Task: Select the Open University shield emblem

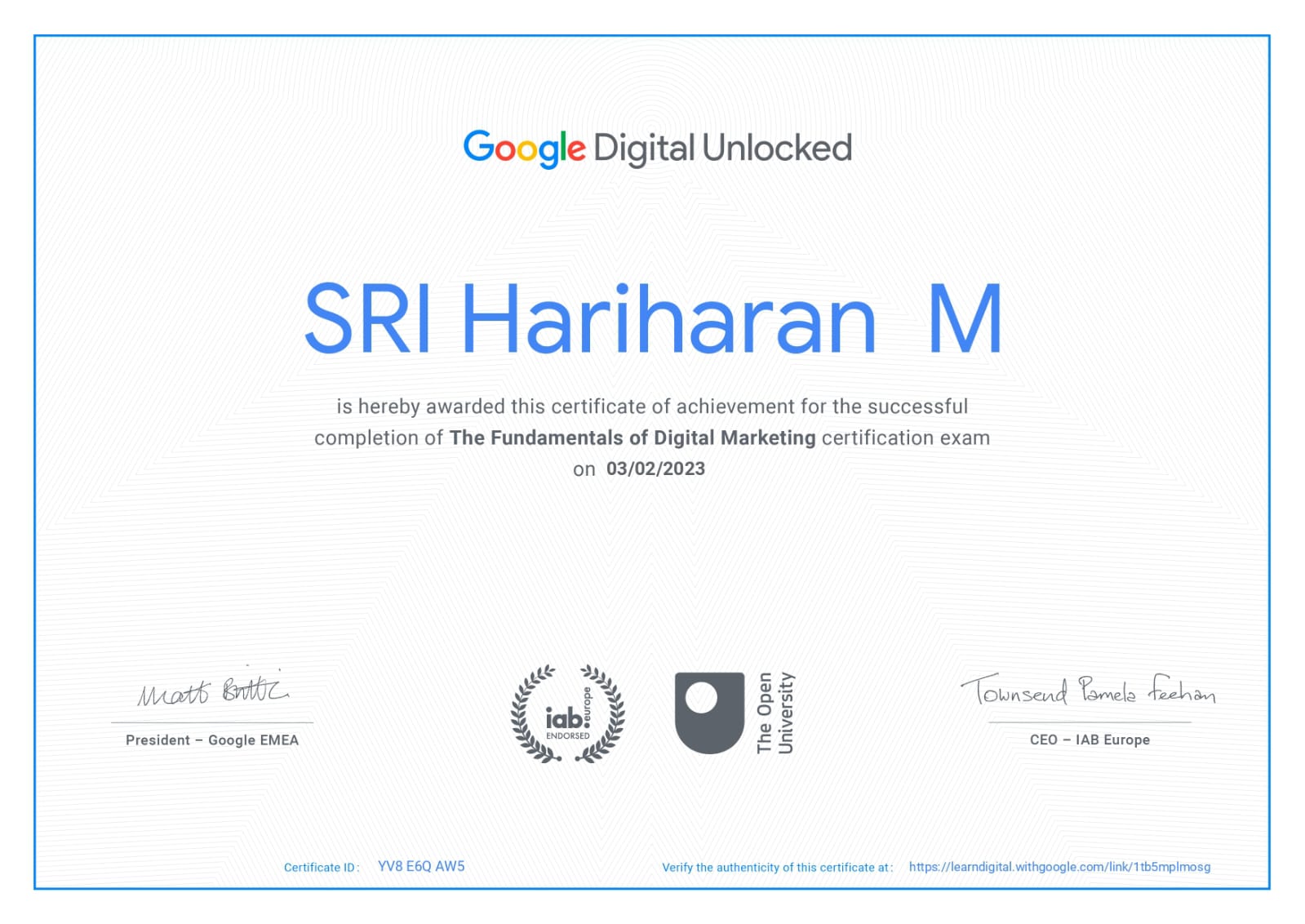Action: pyautogui.click(x=709, y=713)
